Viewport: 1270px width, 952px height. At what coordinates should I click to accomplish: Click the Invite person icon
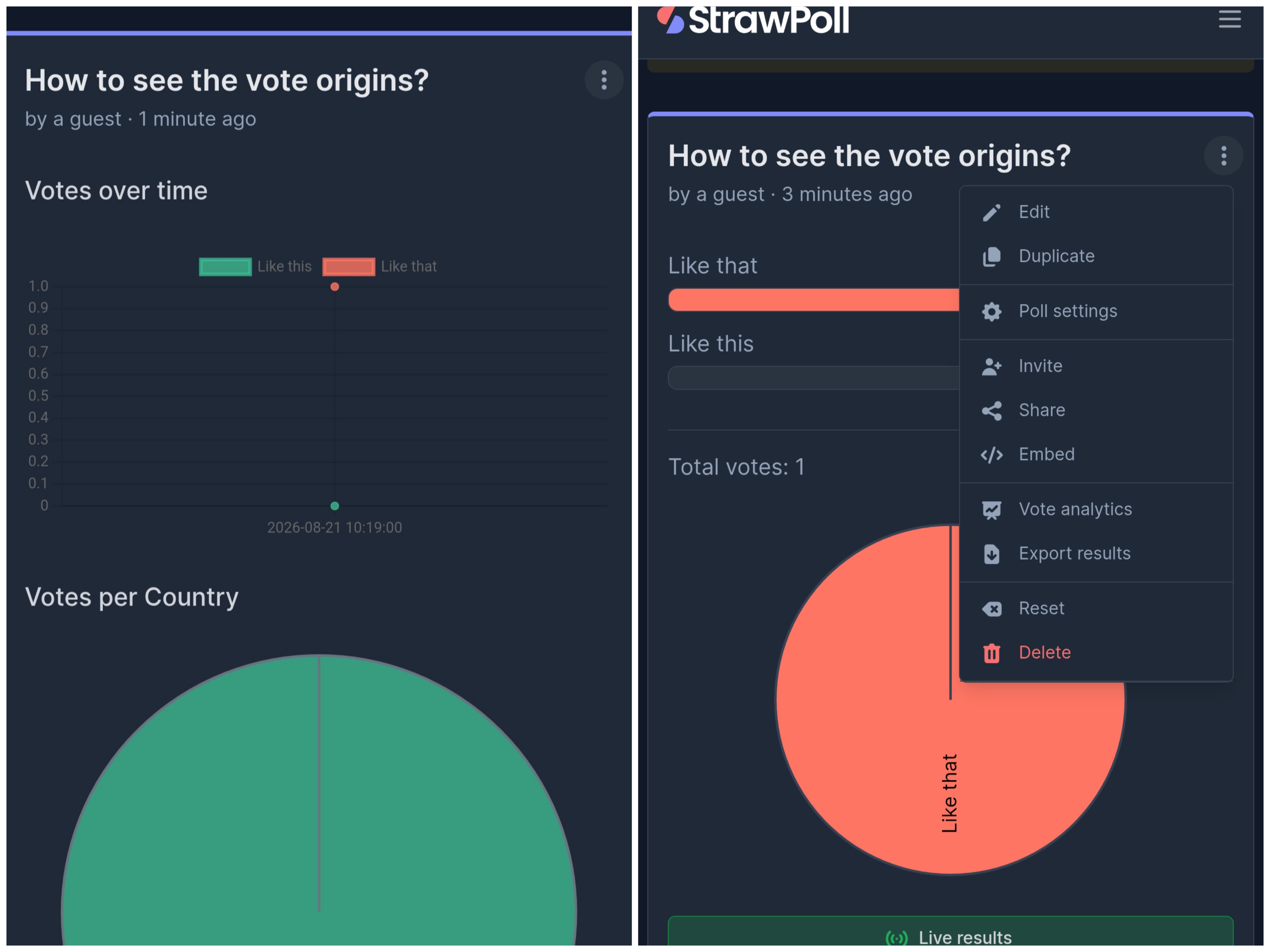[x=992, y=367]
